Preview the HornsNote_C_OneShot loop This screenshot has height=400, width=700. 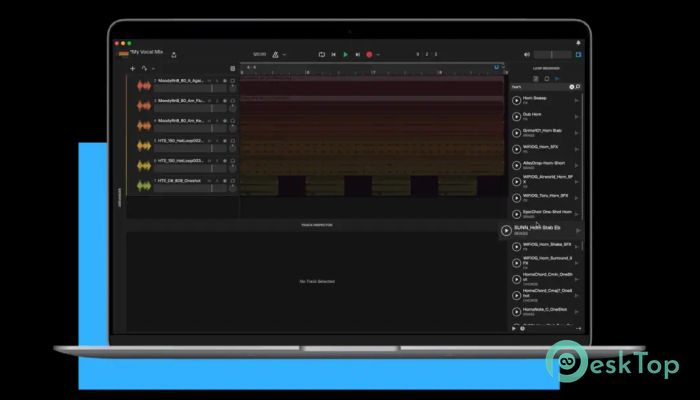tap(517, 312)
